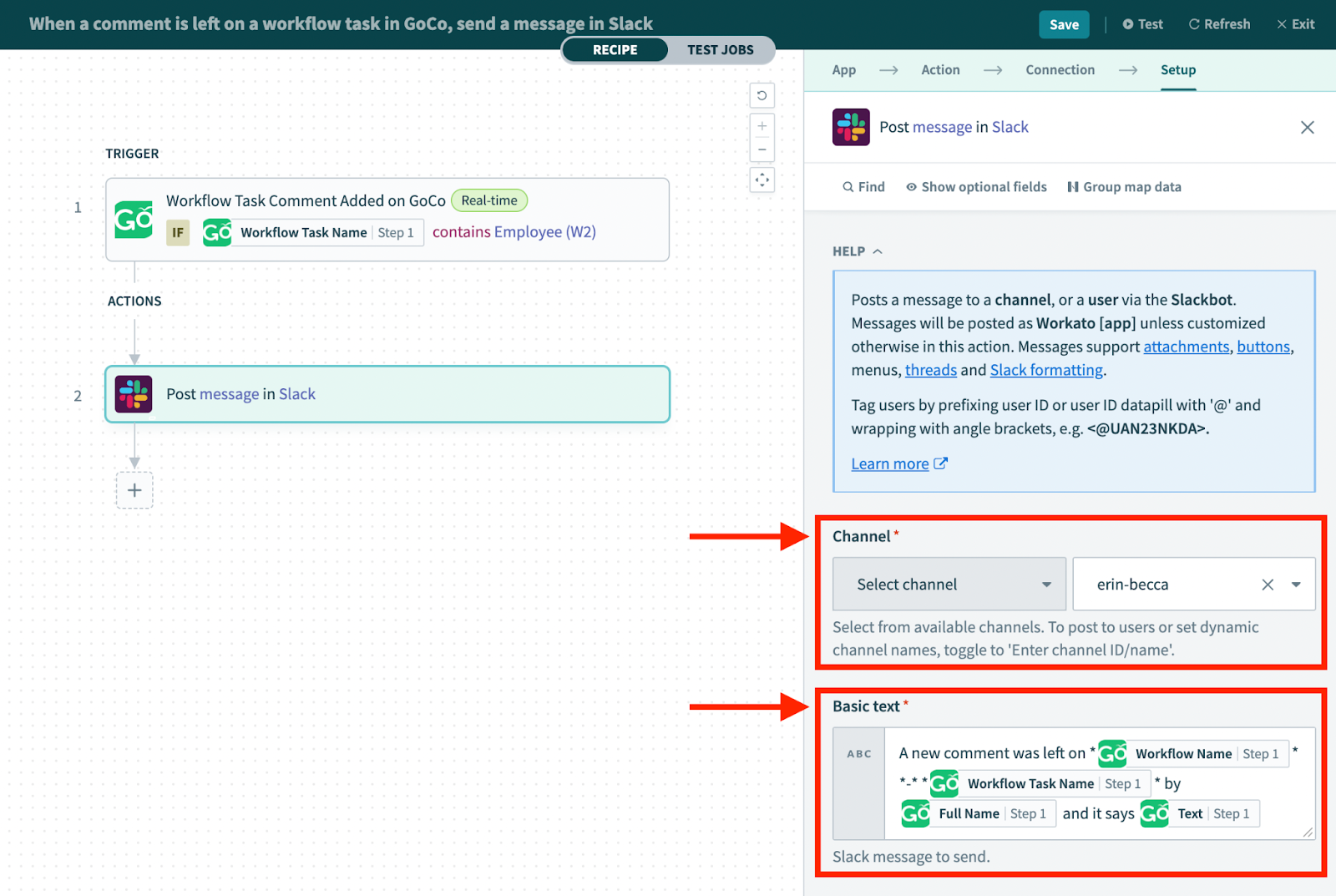The image size is (1336, 896).
Task: Close the Post message setup panel
Action: [1307, 127]
